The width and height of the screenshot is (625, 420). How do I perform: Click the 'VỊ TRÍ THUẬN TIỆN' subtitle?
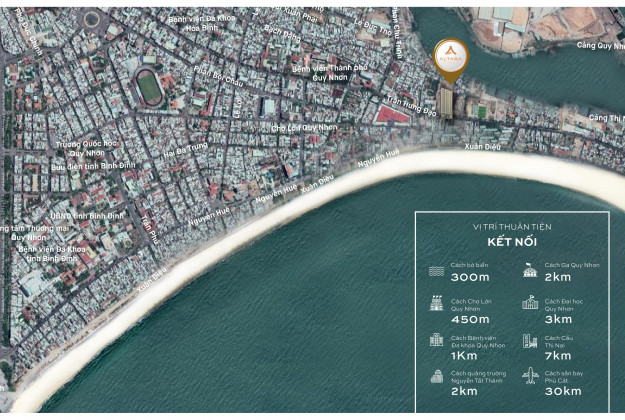512,227
